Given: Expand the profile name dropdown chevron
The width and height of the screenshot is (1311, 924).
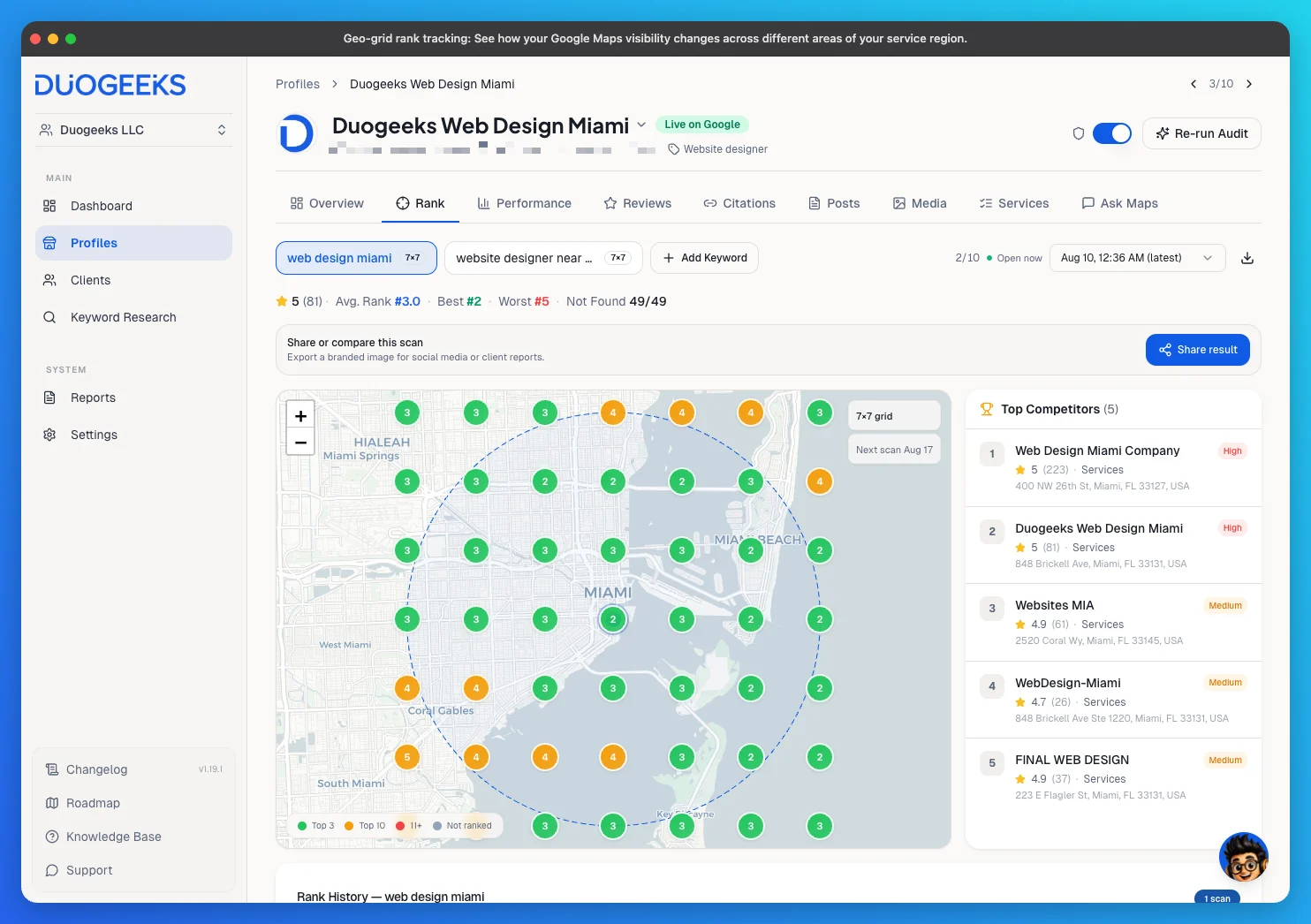Looking at the screenshot, I should [x=641, y=125].
